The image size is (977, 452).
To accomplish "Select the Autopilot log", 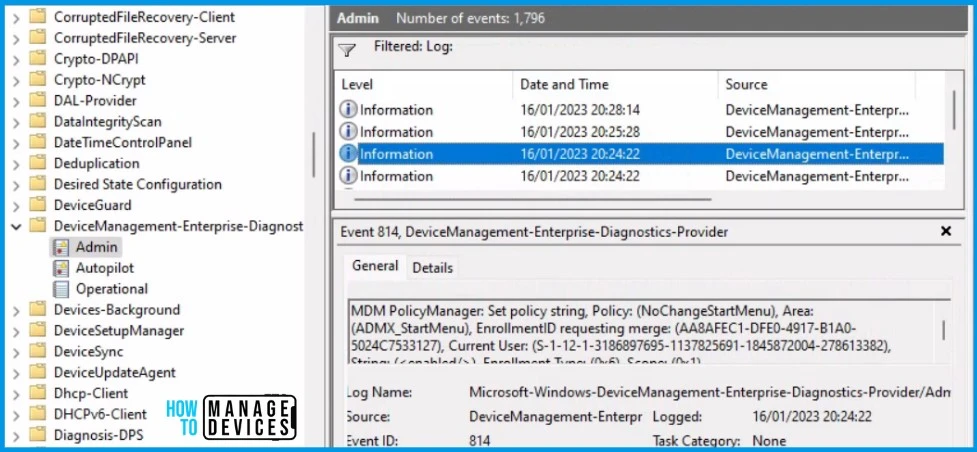I will click(x=105, y=268).
